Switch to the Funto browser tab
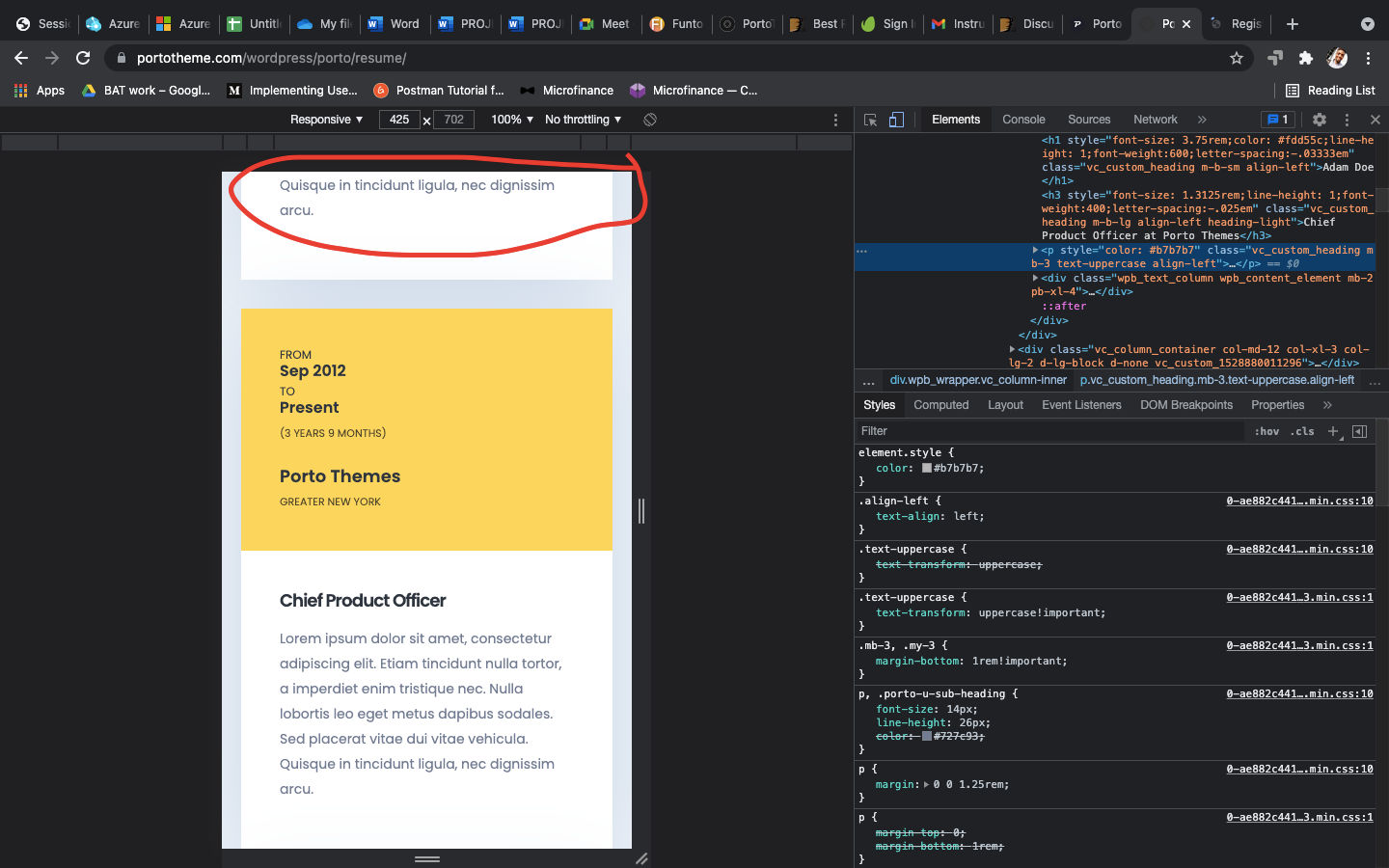Image resolution: width=1389 pixels, height=868 pixels. tap(676, 23)
